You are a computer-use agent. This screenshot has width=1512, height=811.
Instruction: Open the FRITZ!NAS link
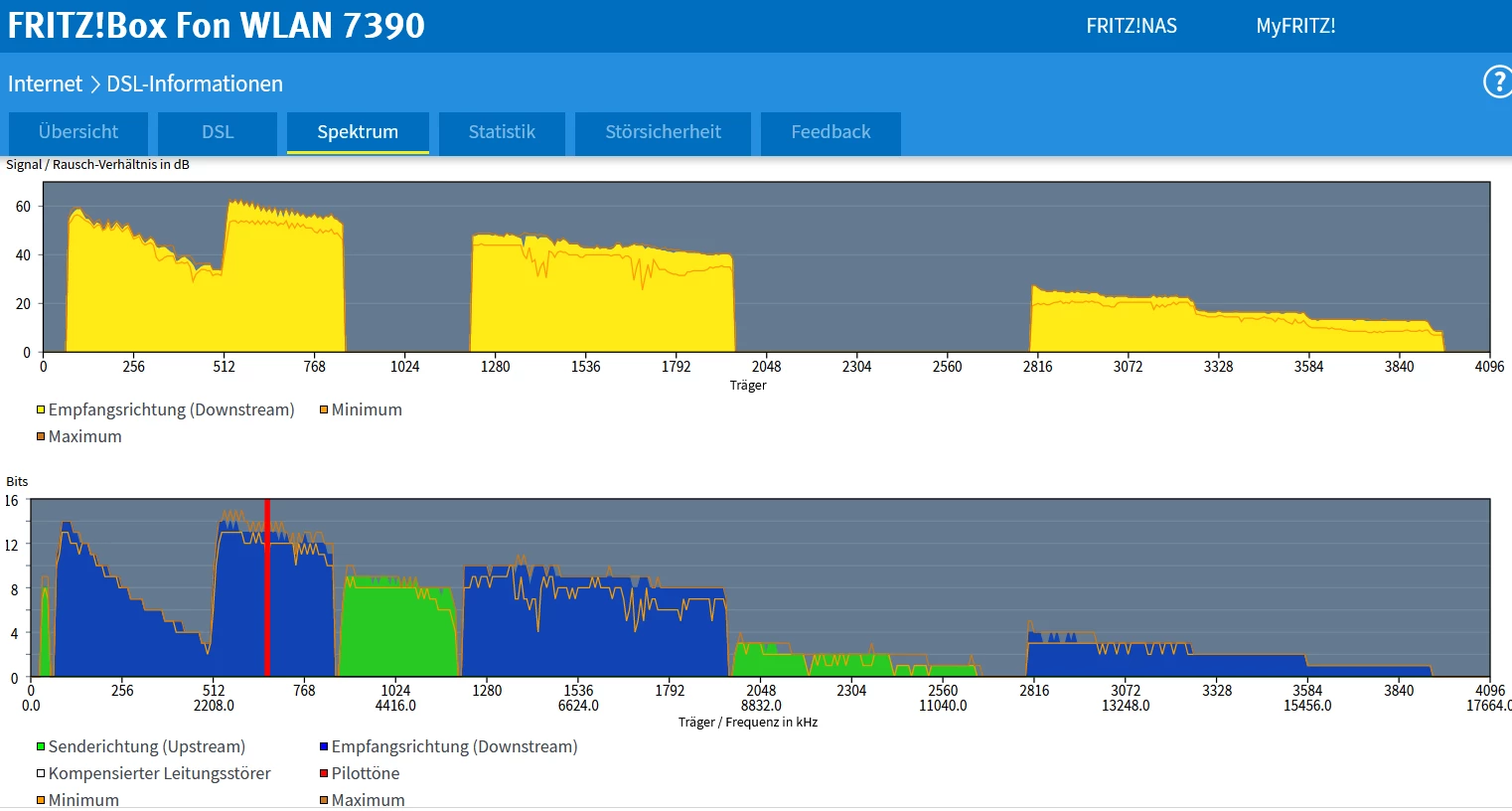tap(1131, 26)
